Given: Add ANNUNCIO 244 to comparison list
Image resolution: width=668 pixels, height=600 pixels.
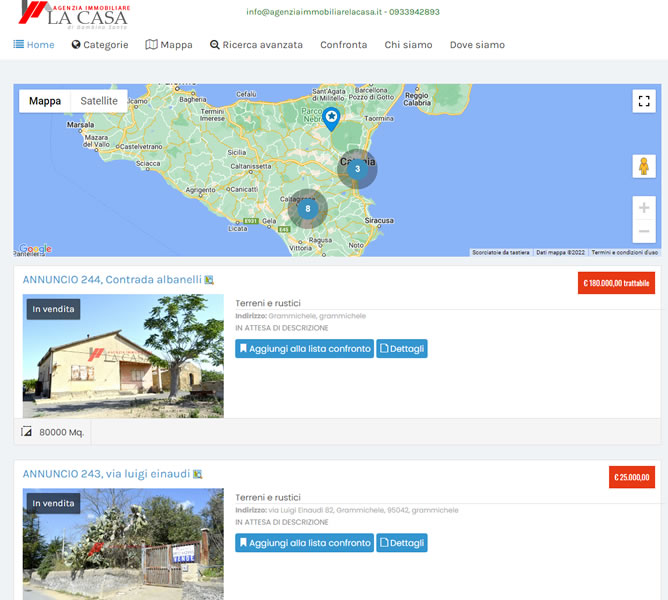Looking at the screenshot, I should [x=305, y=349].
